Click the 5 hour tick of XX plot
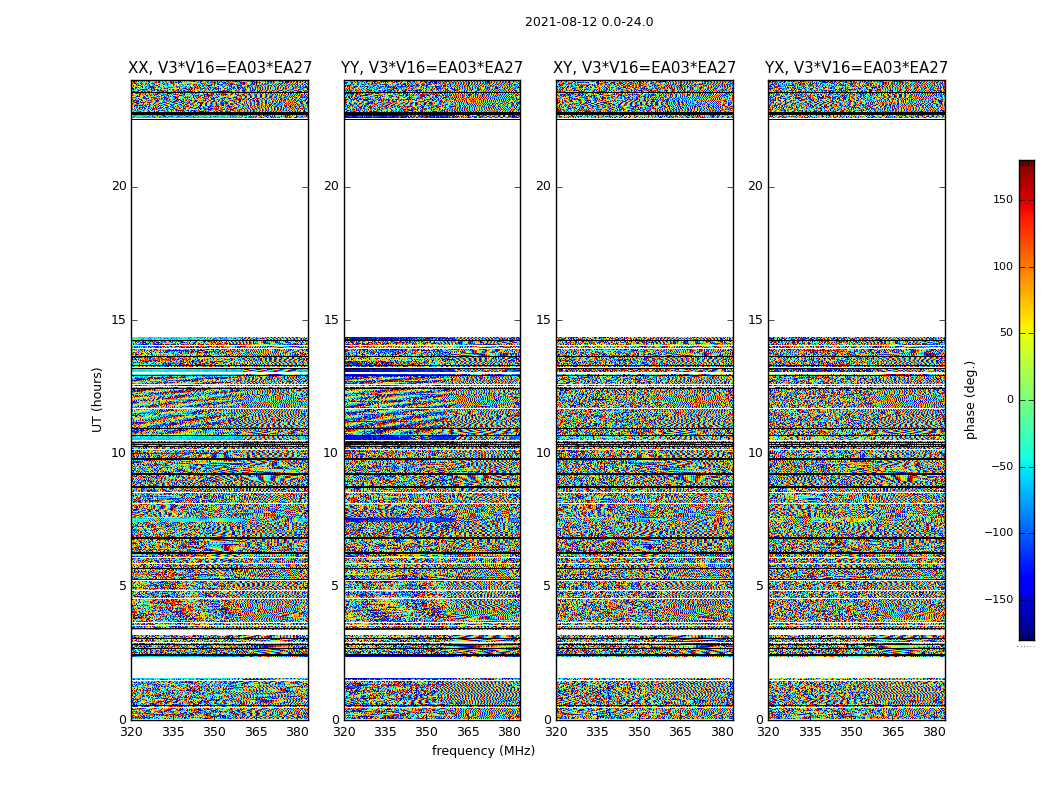Viewport: 1050px width, 800px height. 123,586
